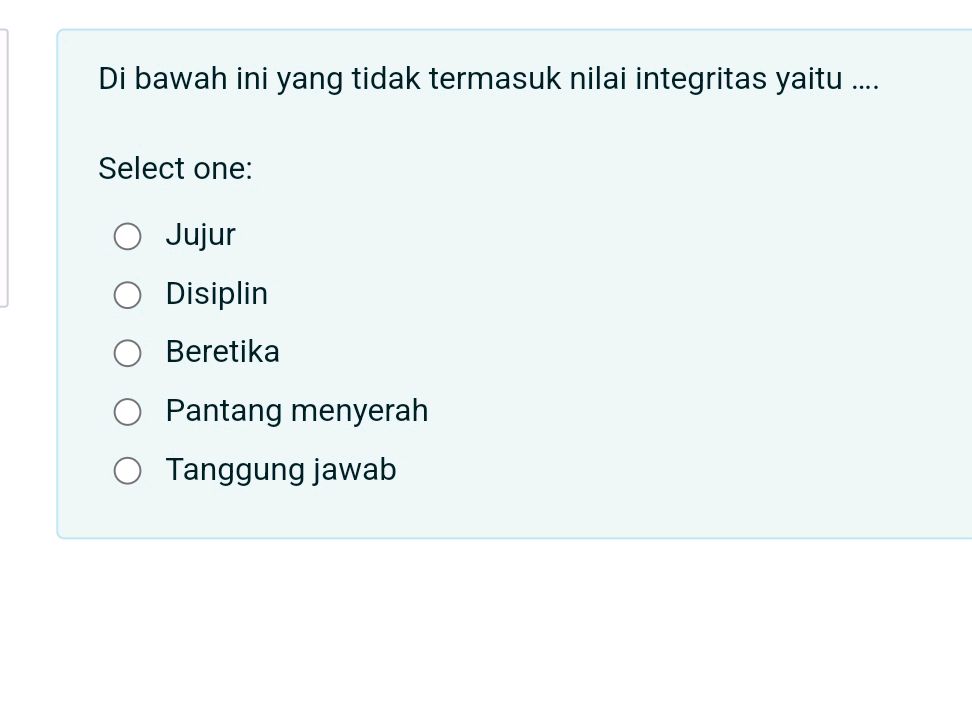Select the Tanggung jawab radio button
This screenshot has width=972, height=728.
(x=127, y=470)
